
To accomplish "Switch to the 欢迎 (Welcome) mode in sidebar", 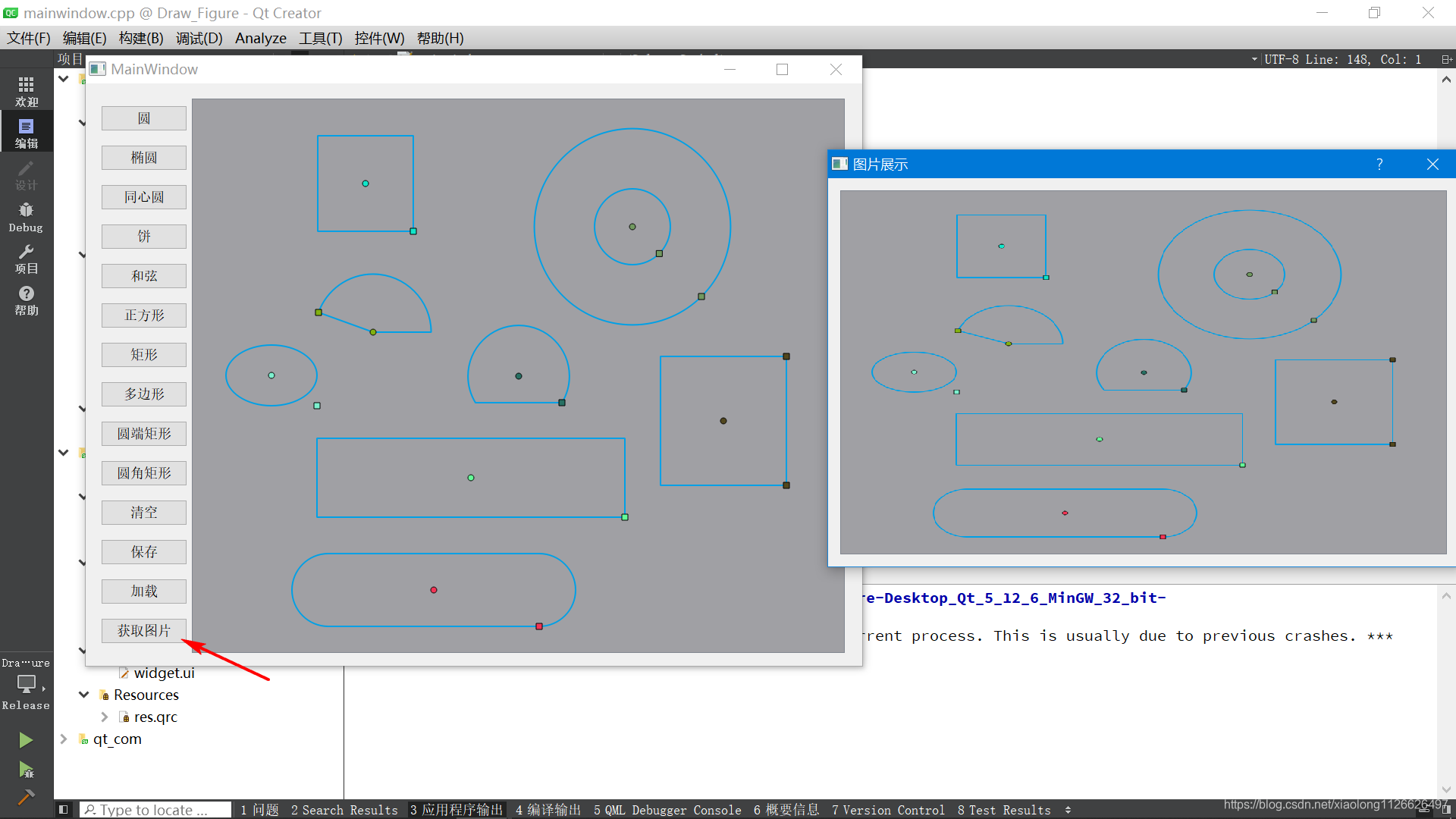I will point(26,90).
